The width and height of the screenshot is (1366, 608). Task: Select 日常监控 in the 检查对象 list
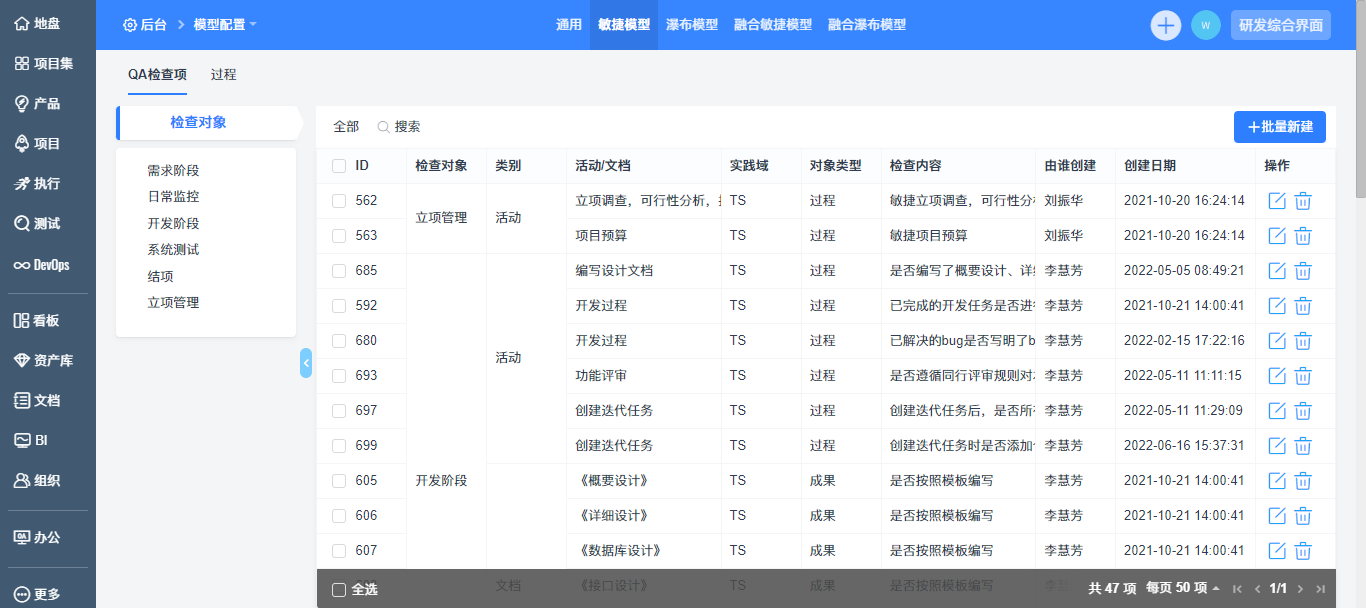click(173, 197)
